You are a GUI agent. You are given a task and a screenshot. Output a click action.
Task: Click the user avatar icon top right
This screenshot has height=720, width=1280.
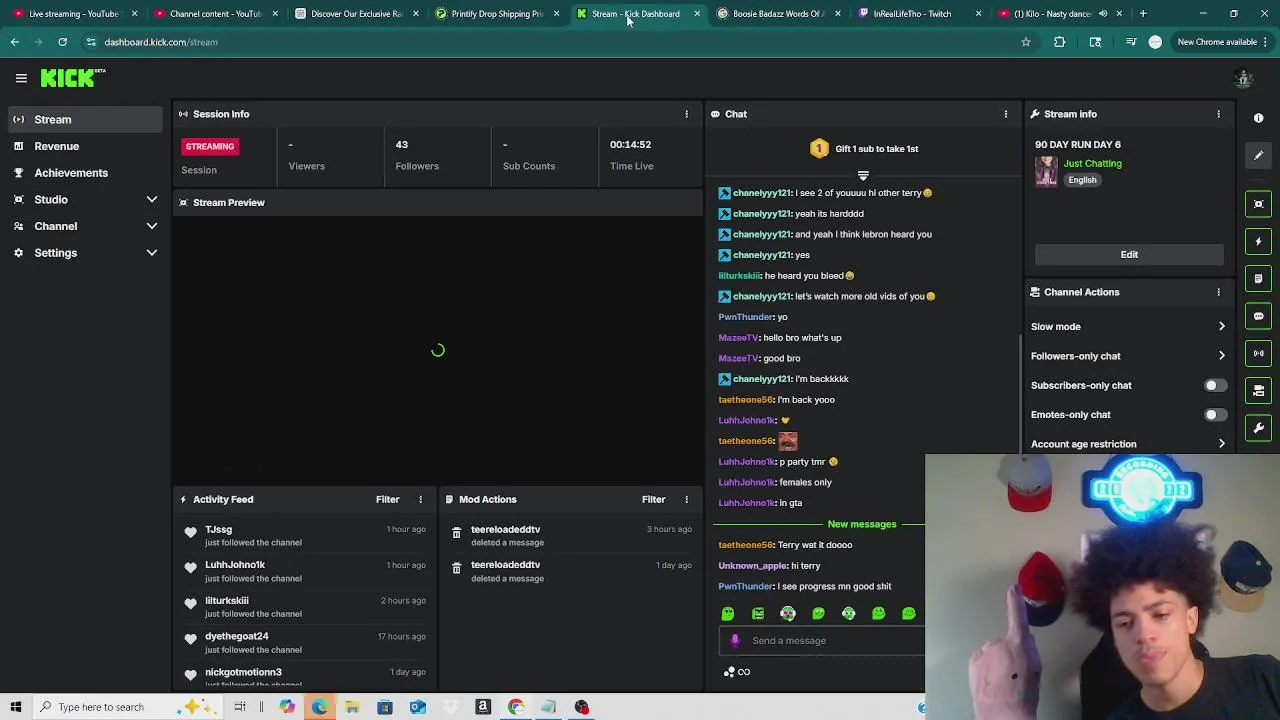tap(1244, 78)
